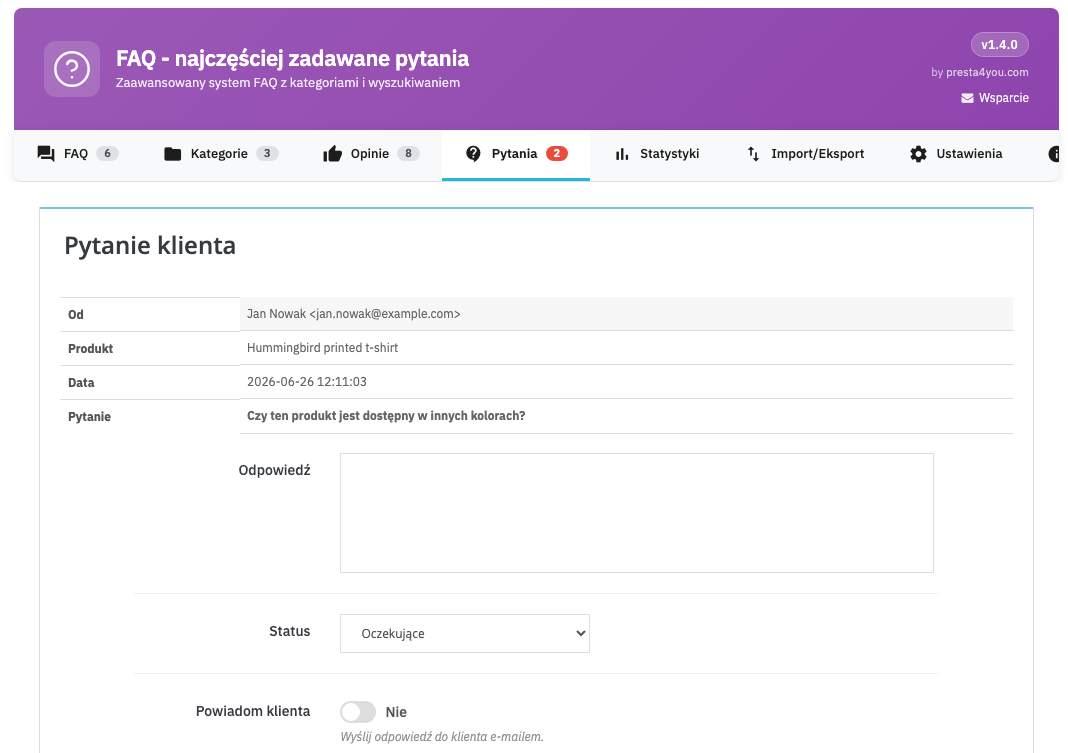Select the Statystyki tab
The width and height of the screenshot is (1068, 753).
pos(657,154)
